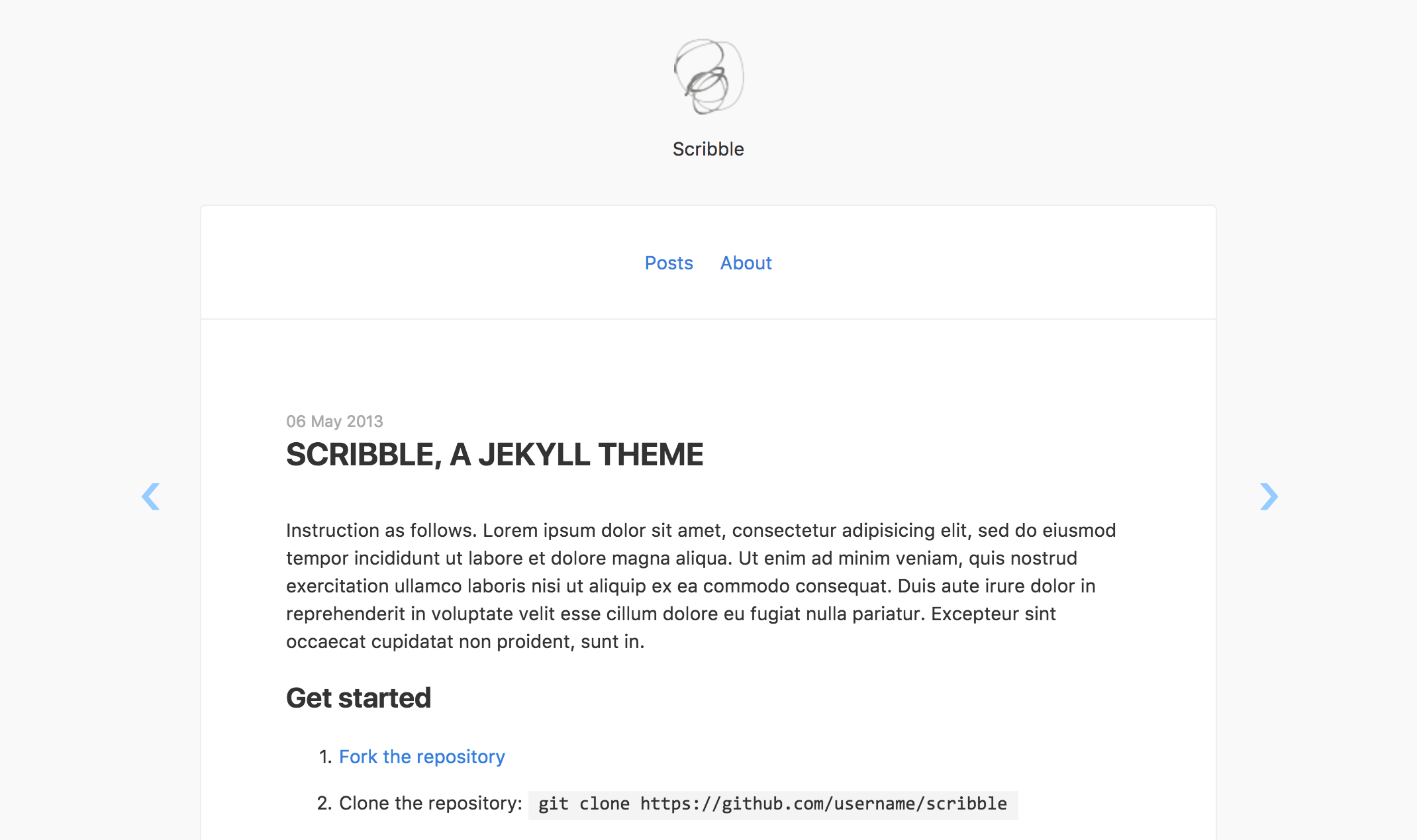The image size is (1417, 840).
Task: Click the '06 May 2013' post date
Action: click(x=334, y=422)
